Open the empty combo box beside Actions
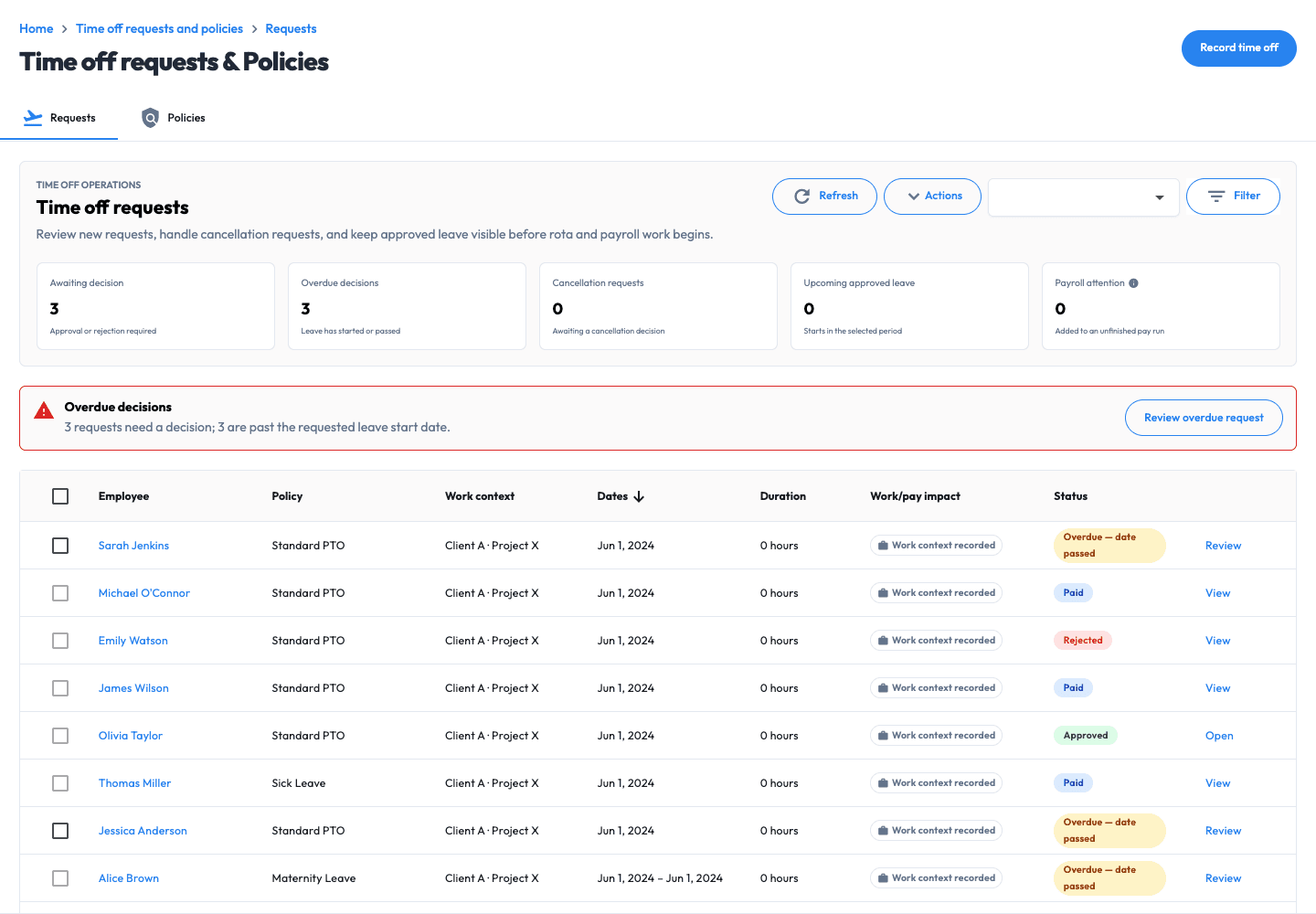 pyautogui.click(x=1084, y=197)
